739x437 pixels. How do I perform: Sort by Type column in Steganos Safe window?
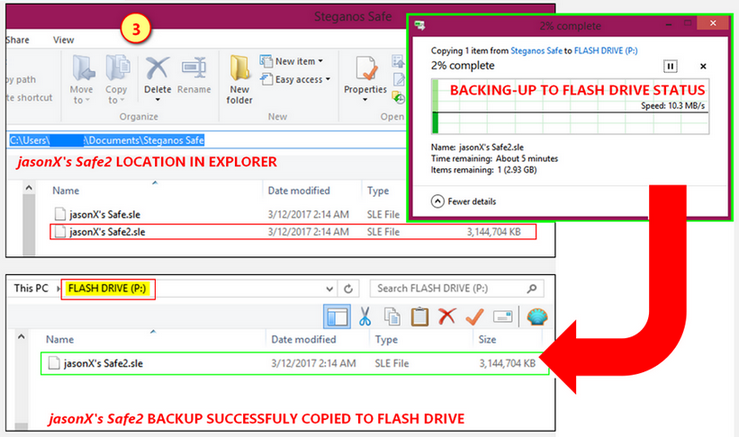click(378, 191)
